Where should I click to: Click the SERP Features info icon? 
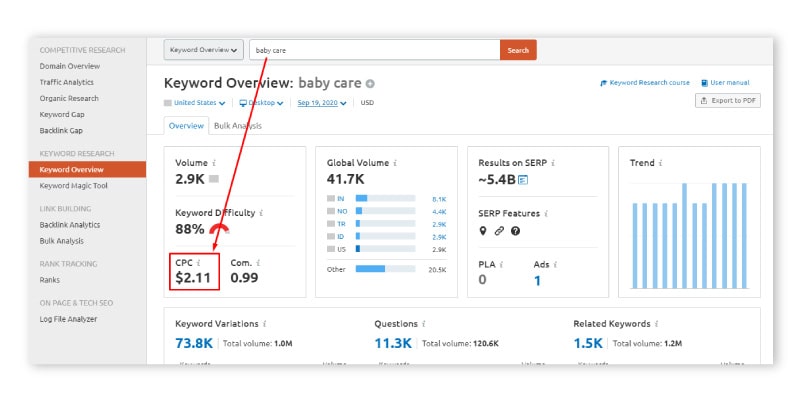point(545,213)
